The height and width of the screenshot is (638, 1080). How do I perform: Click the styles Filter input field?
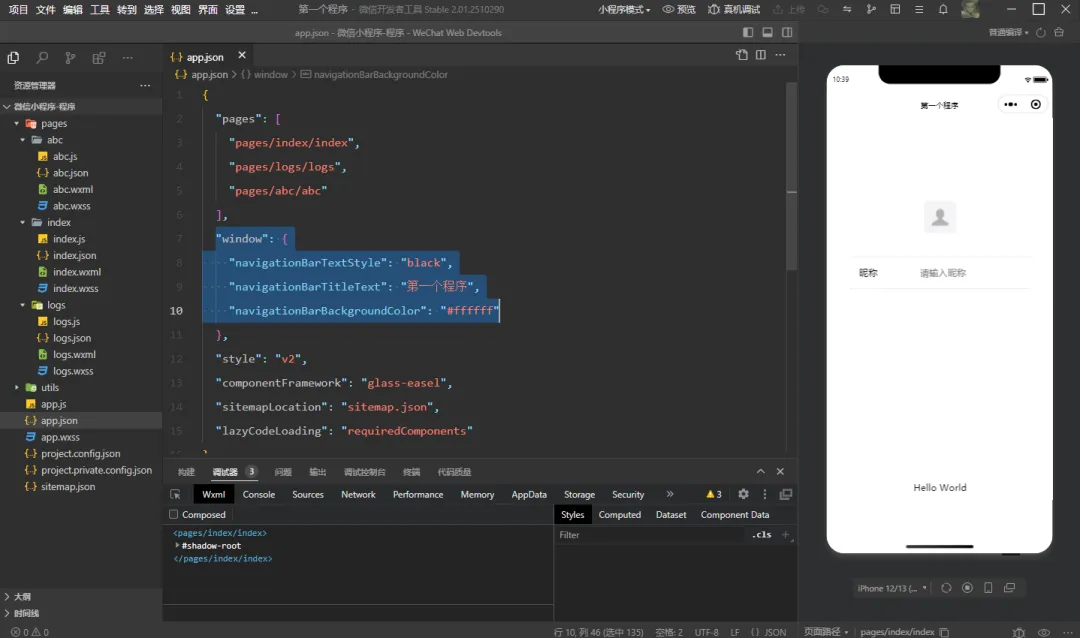[651, 535]
